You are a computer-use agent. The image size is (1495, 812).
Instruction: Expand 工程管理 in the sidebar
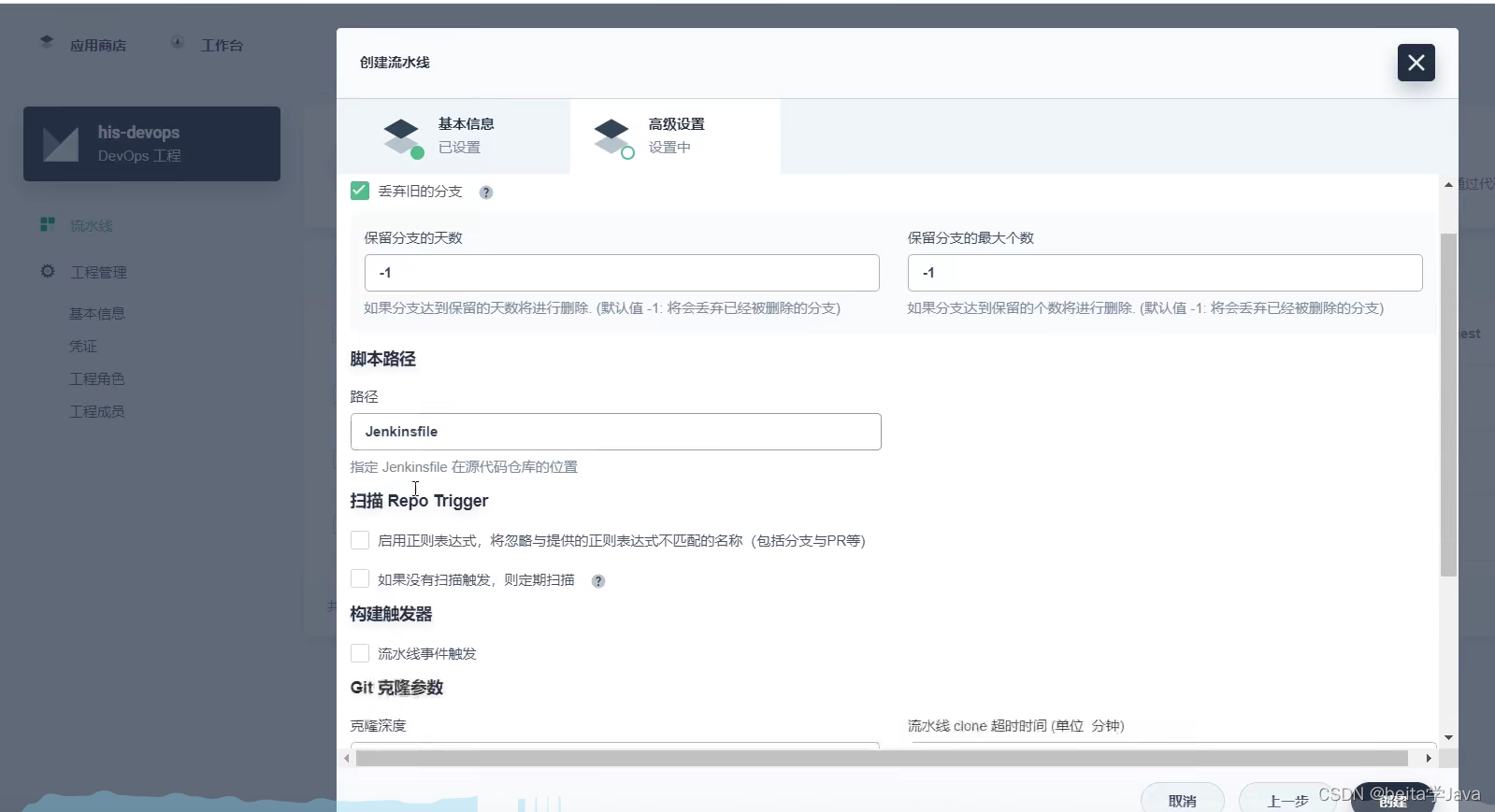[98, 272]
